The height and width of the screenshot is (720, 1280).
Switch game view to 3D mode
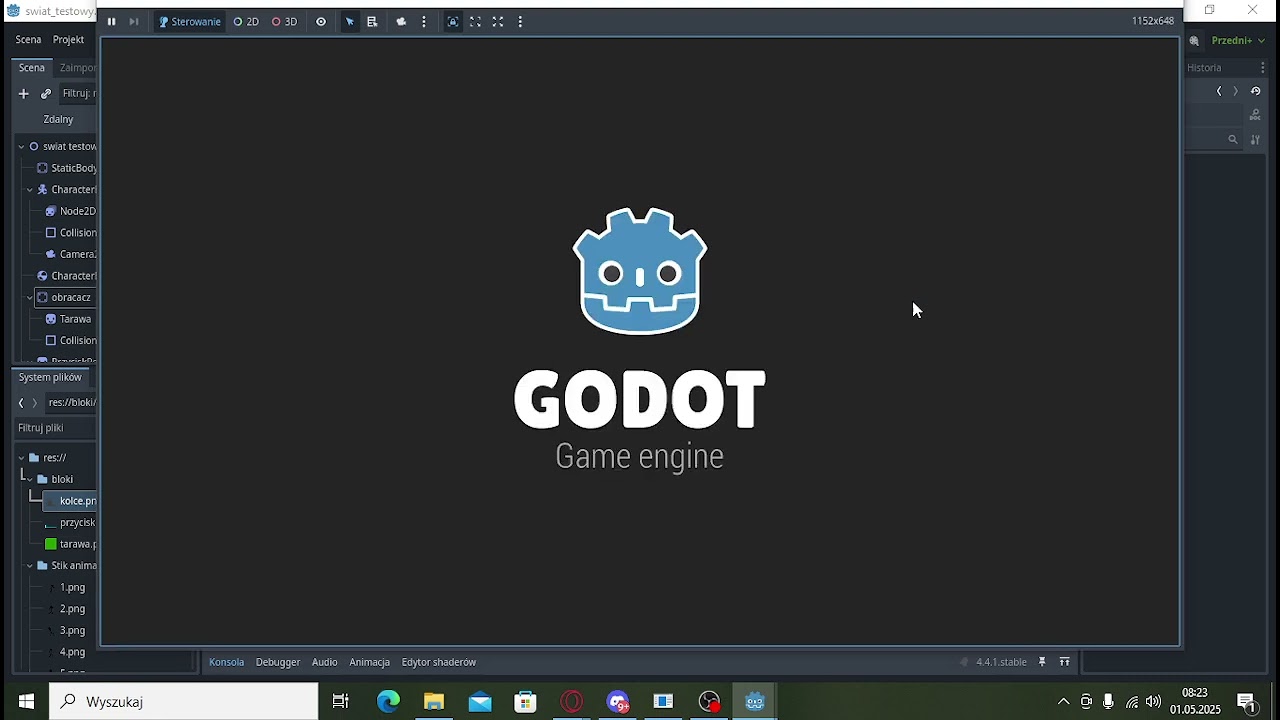[x=285, y=22]
